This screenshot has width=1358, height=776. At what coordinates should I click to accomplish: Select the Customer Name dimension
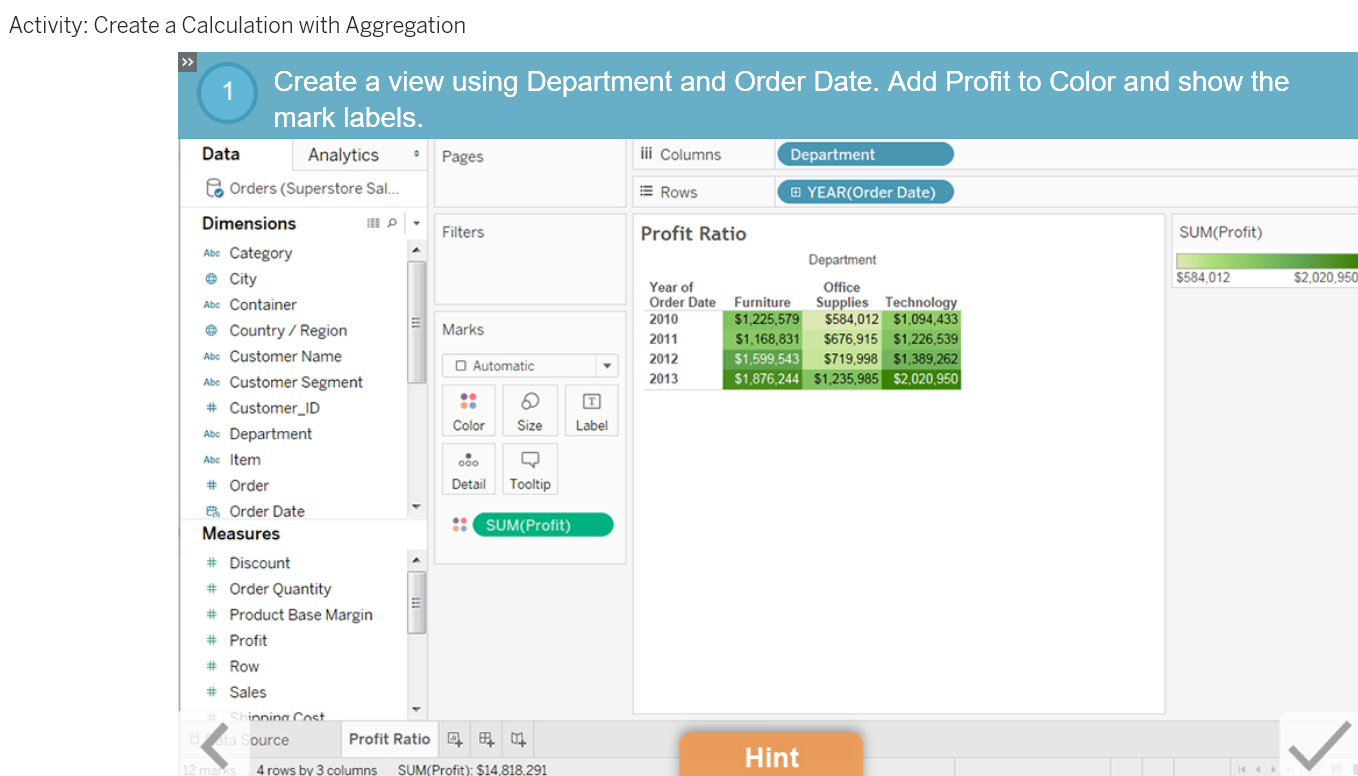pyautogui.click(x=285, y=356)
